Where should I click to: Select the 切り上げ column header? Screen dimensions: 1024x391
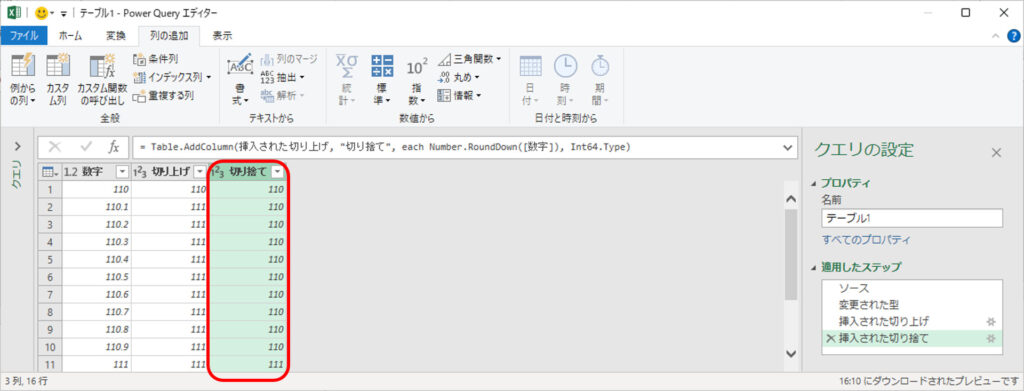tap(170, 172)
